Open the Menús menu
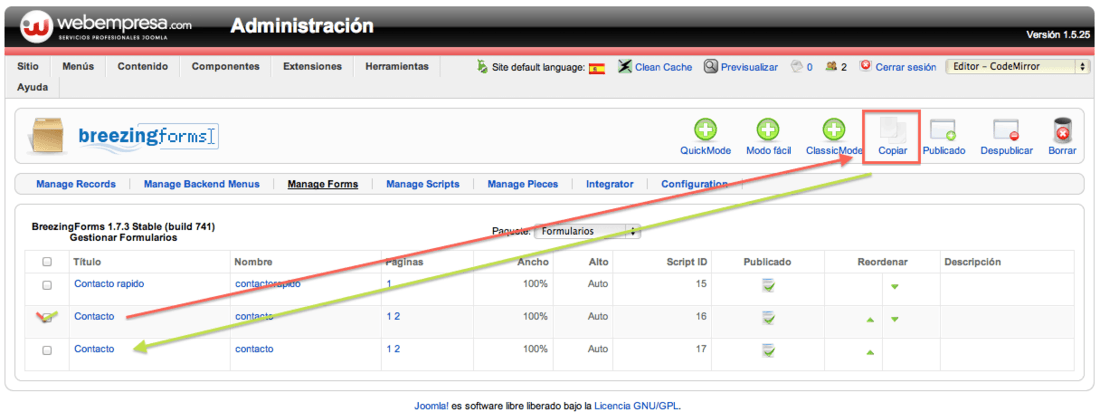This screenshot has height=412, width=1100. [x=77, y=67]
